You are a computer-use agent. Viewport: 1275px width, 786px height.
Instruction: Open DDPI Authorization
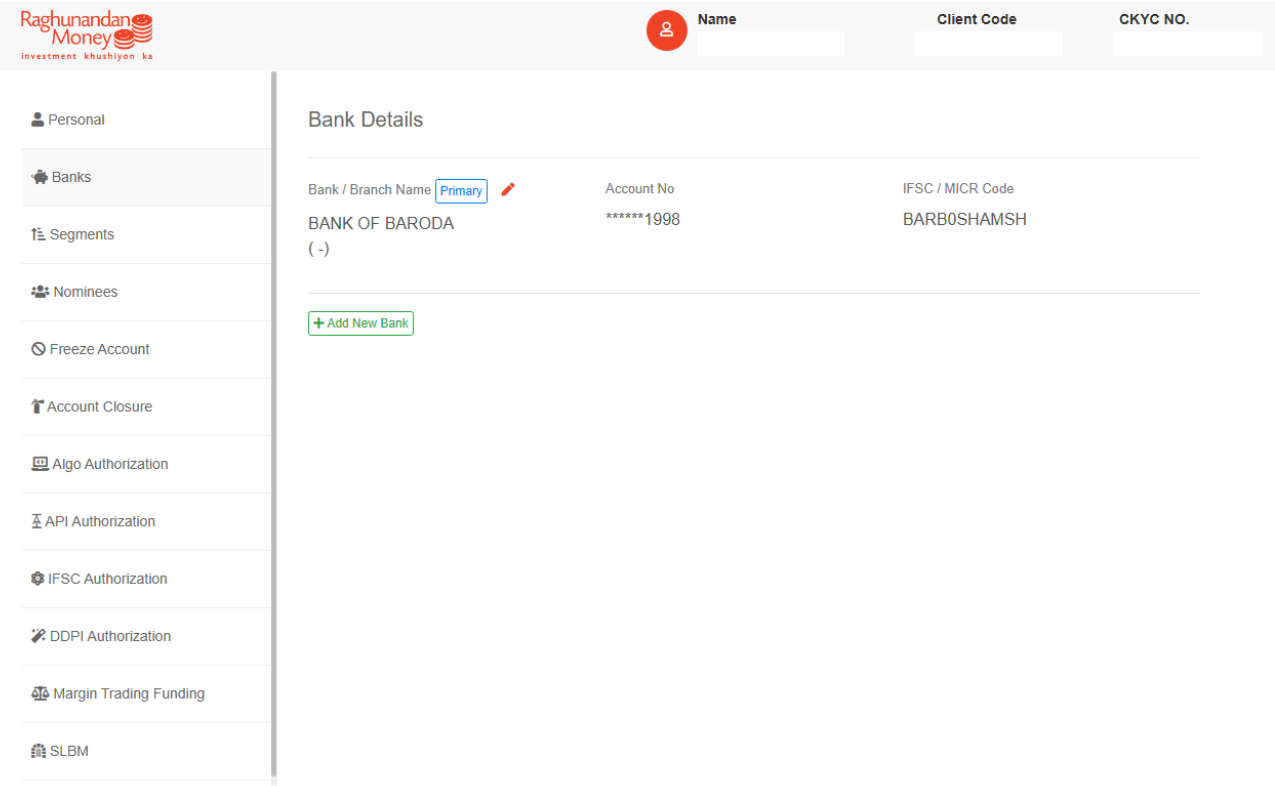146,636
